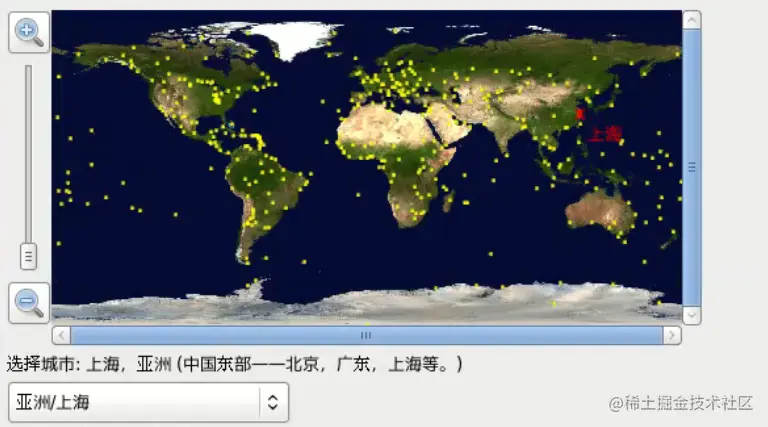Open the 亚洲/上海 timezone dropdown
Viewport: 768px width, 427px height.
click(x=148, y=403)
